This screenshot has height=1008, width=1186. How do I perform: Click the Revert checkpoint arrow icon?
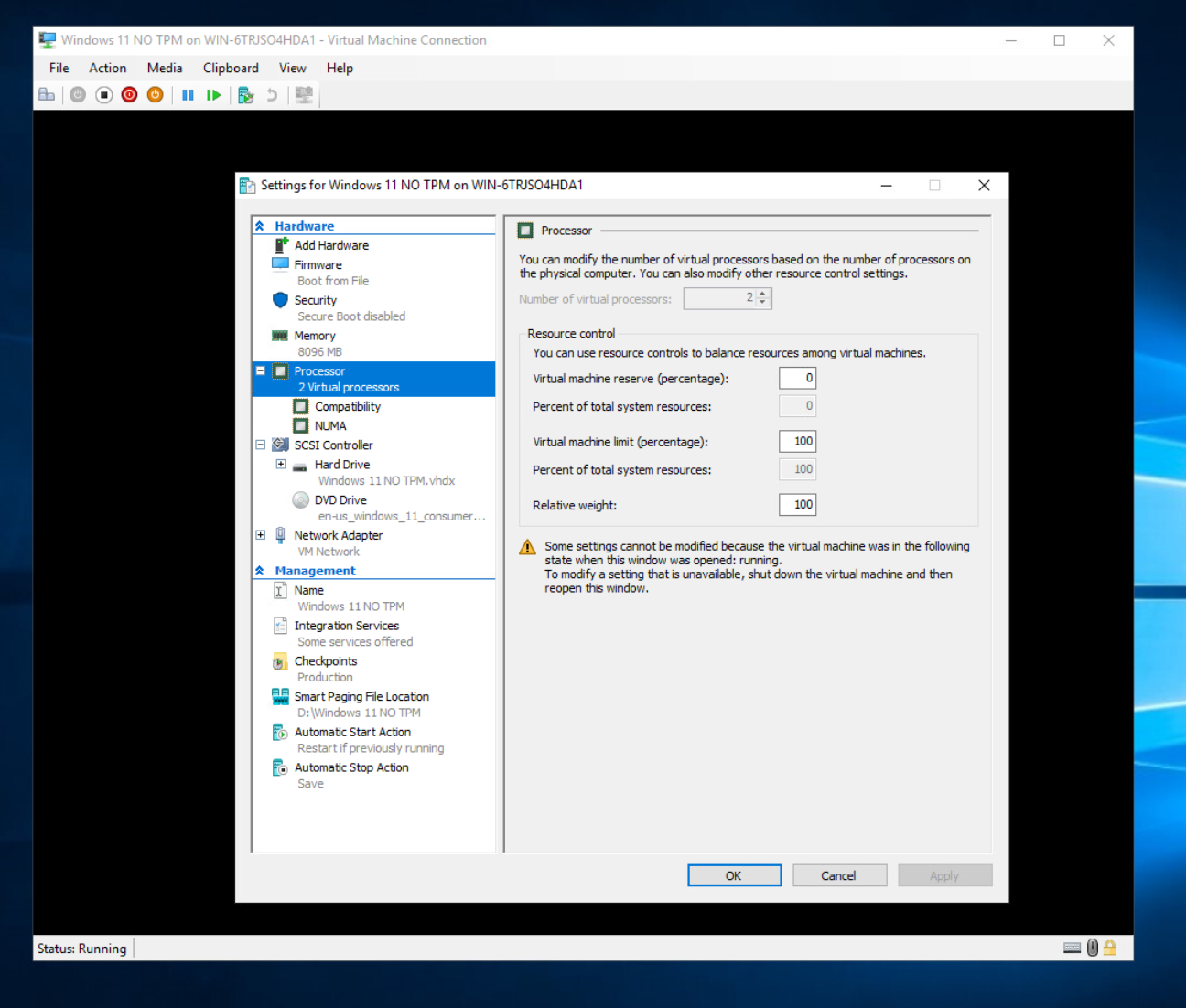272,94
